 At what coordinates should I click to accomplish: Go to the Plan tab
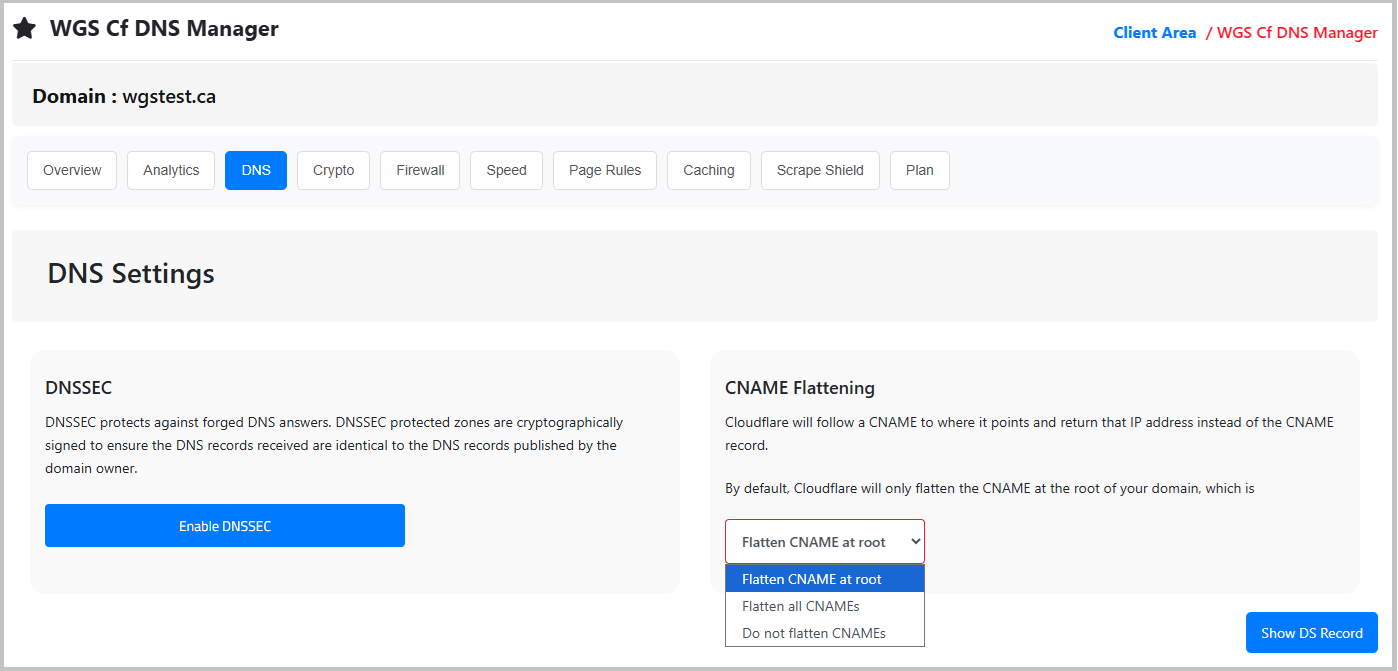(919, 170)
